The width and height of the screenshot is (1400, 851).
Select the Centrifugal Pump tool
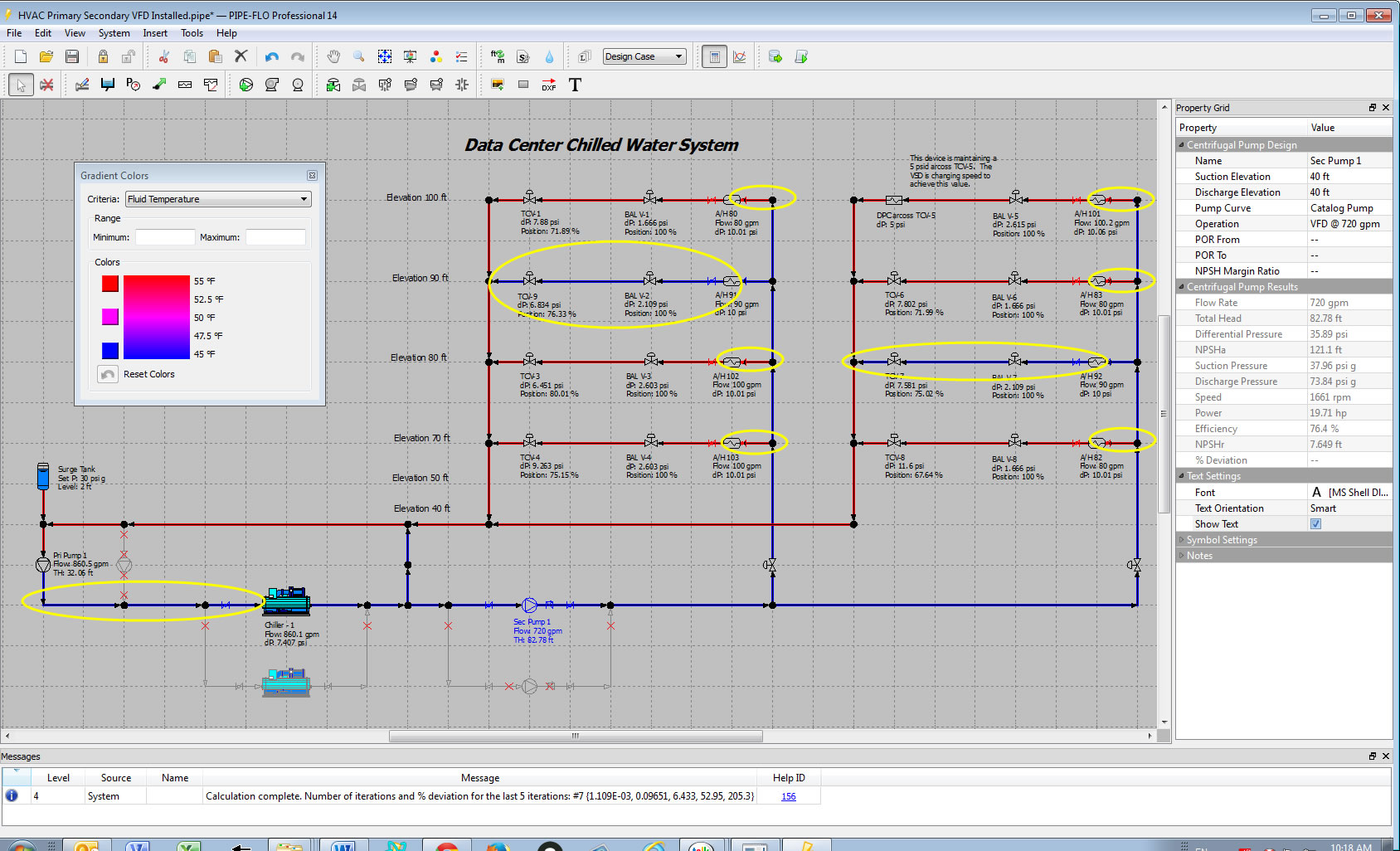coord(246,85)
